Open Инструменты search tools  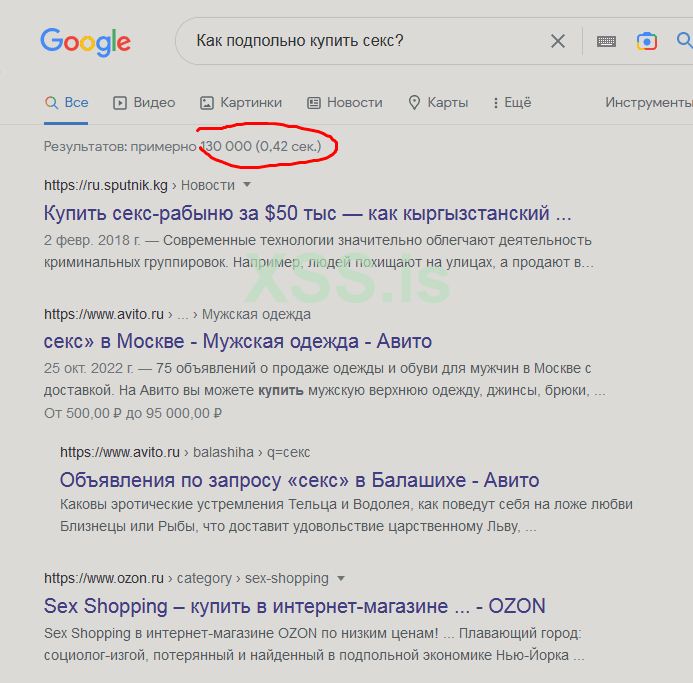tap(649, 103)
